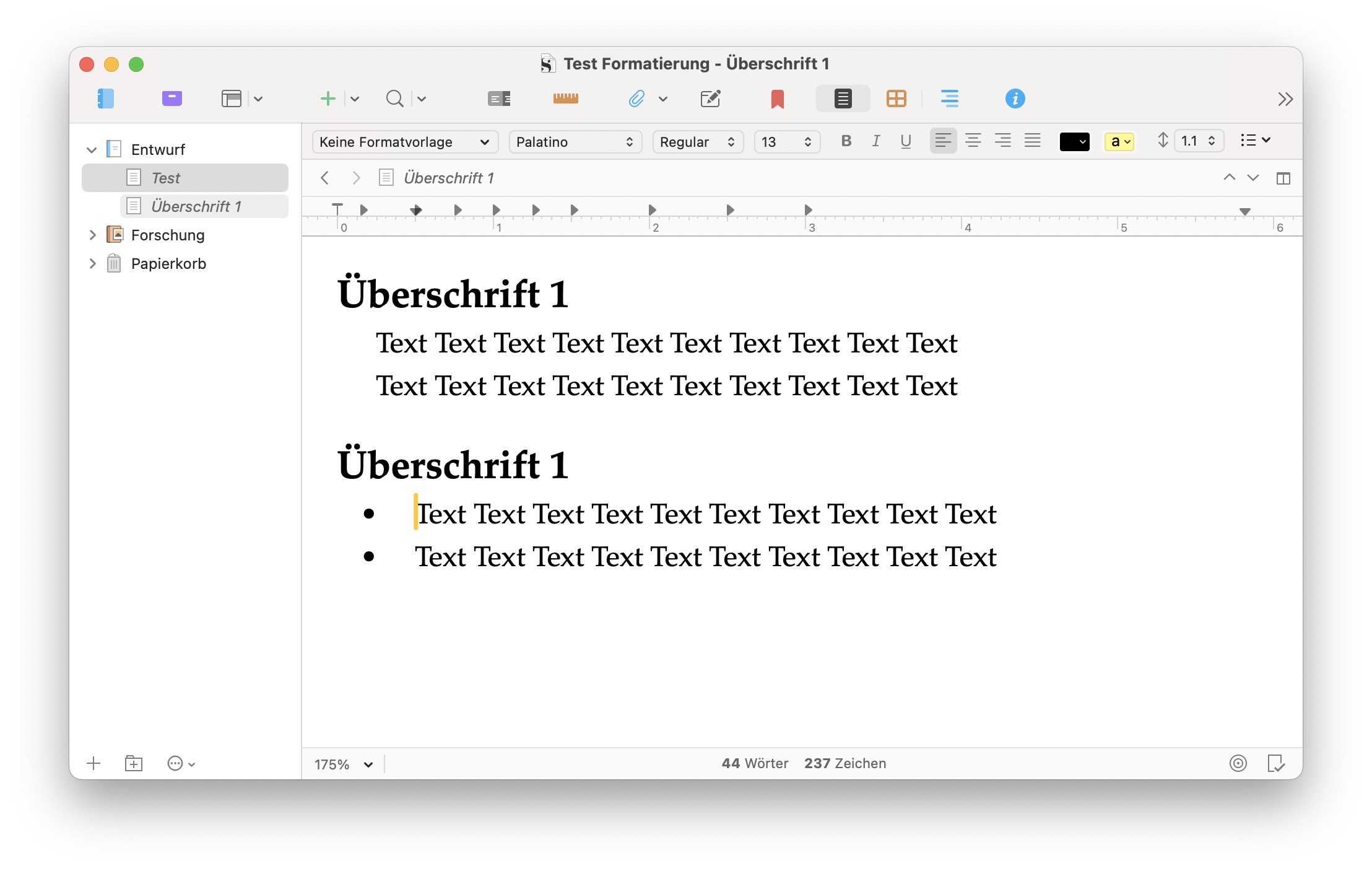Justify text alignment

pyautogui.click(x=1032, y=141)
